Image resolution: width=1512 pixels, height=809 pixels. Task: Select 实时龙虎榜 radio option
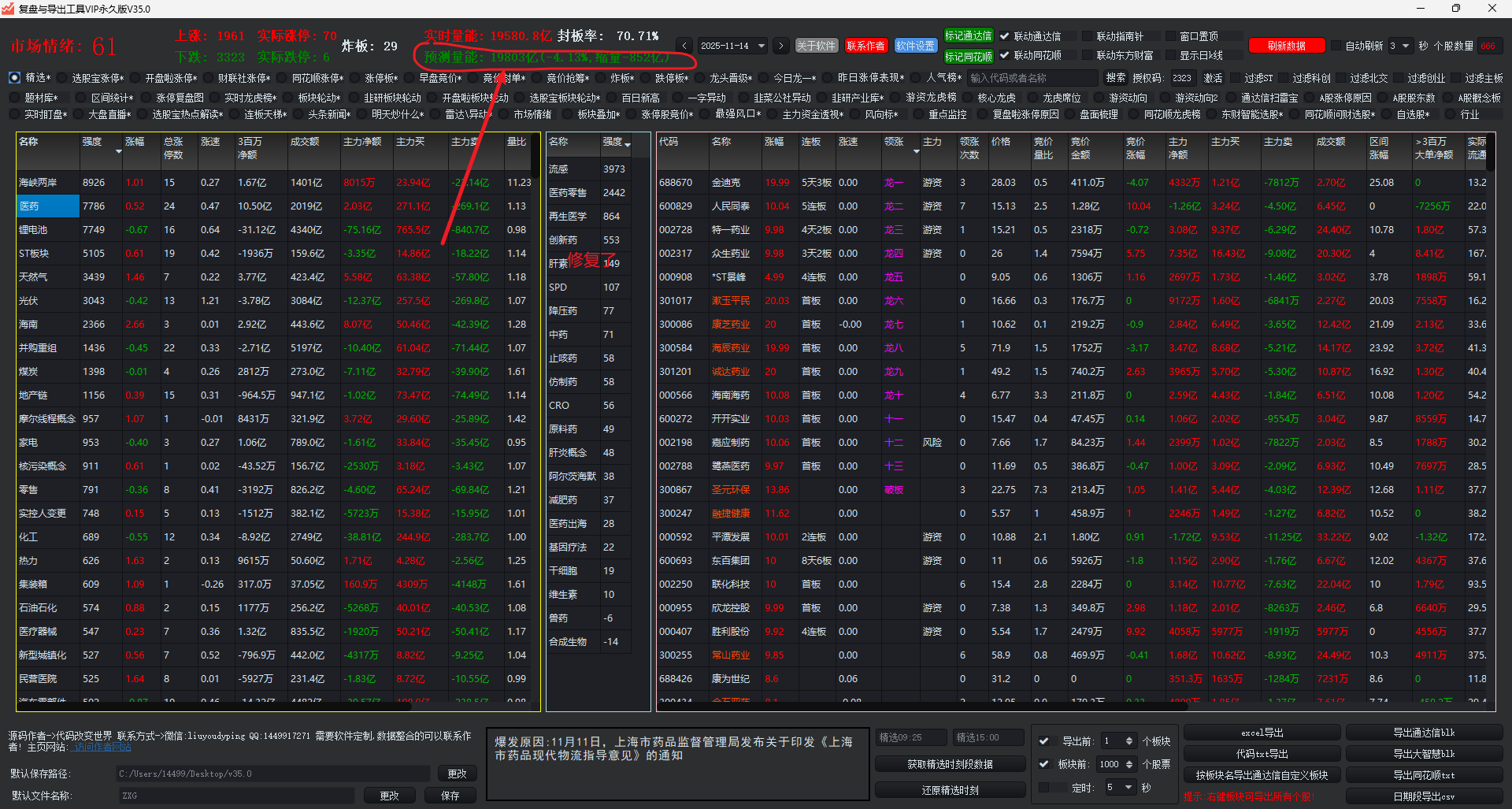pyautogui.click(x=214, y=98)
